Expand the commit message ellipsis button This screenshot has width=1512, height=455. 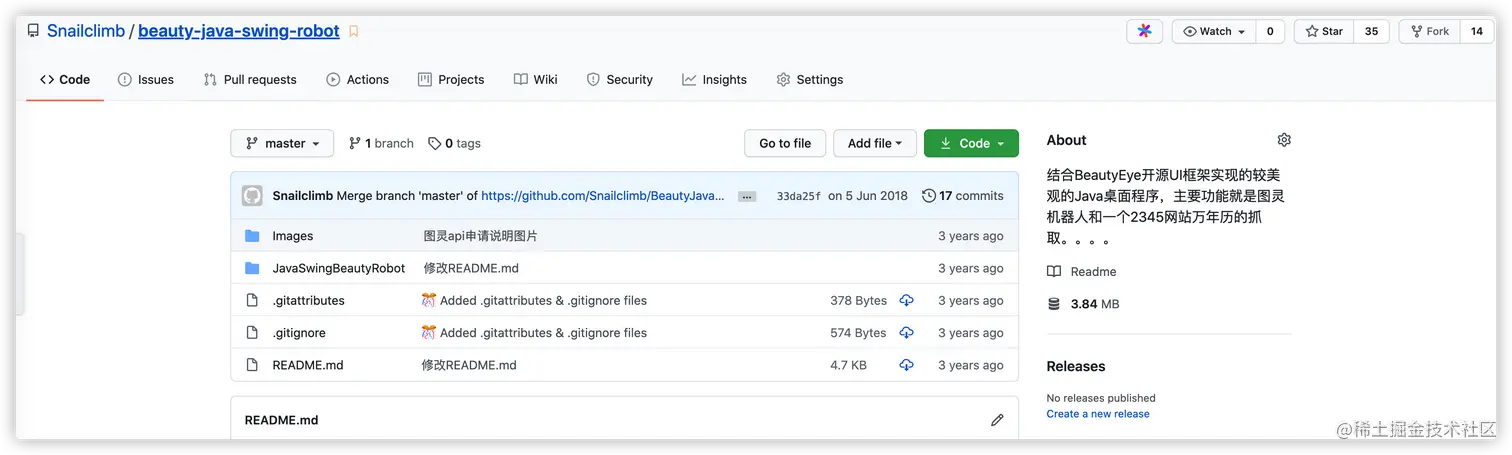pyautogui.click(x=747, y=197)
